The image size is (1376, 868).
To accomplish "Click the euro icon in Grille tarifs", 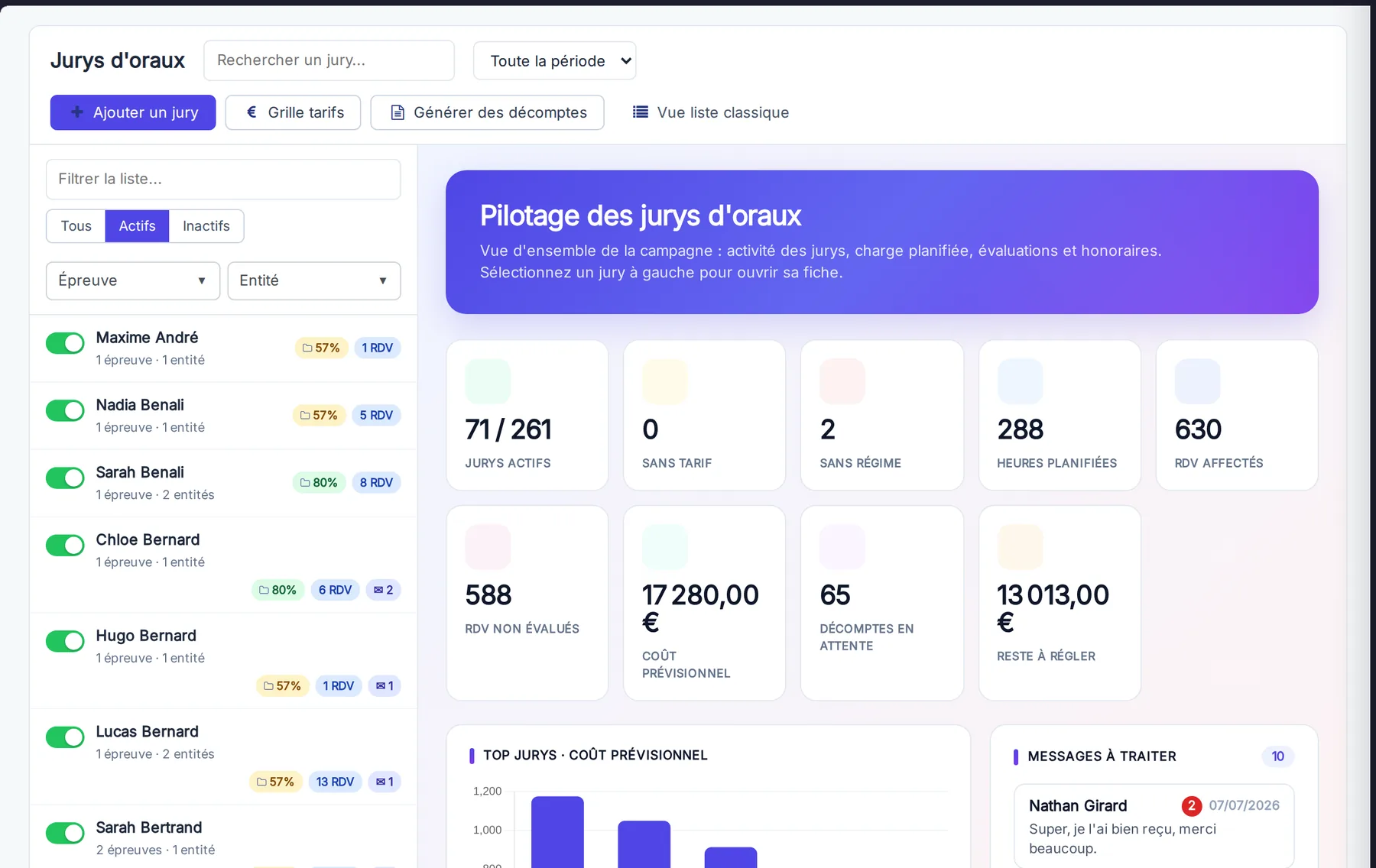I will tap(252, 112).
